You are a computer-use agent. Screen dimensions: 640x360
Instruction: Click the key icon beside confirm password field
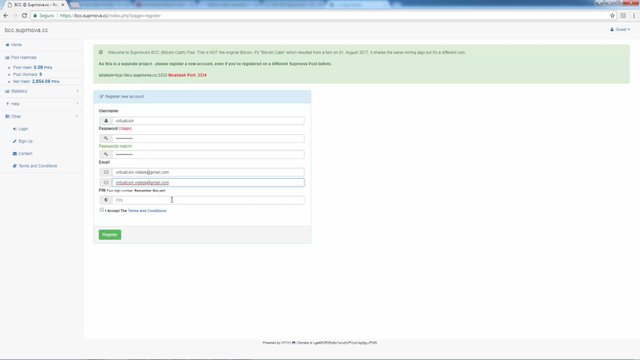pos(106,154)
